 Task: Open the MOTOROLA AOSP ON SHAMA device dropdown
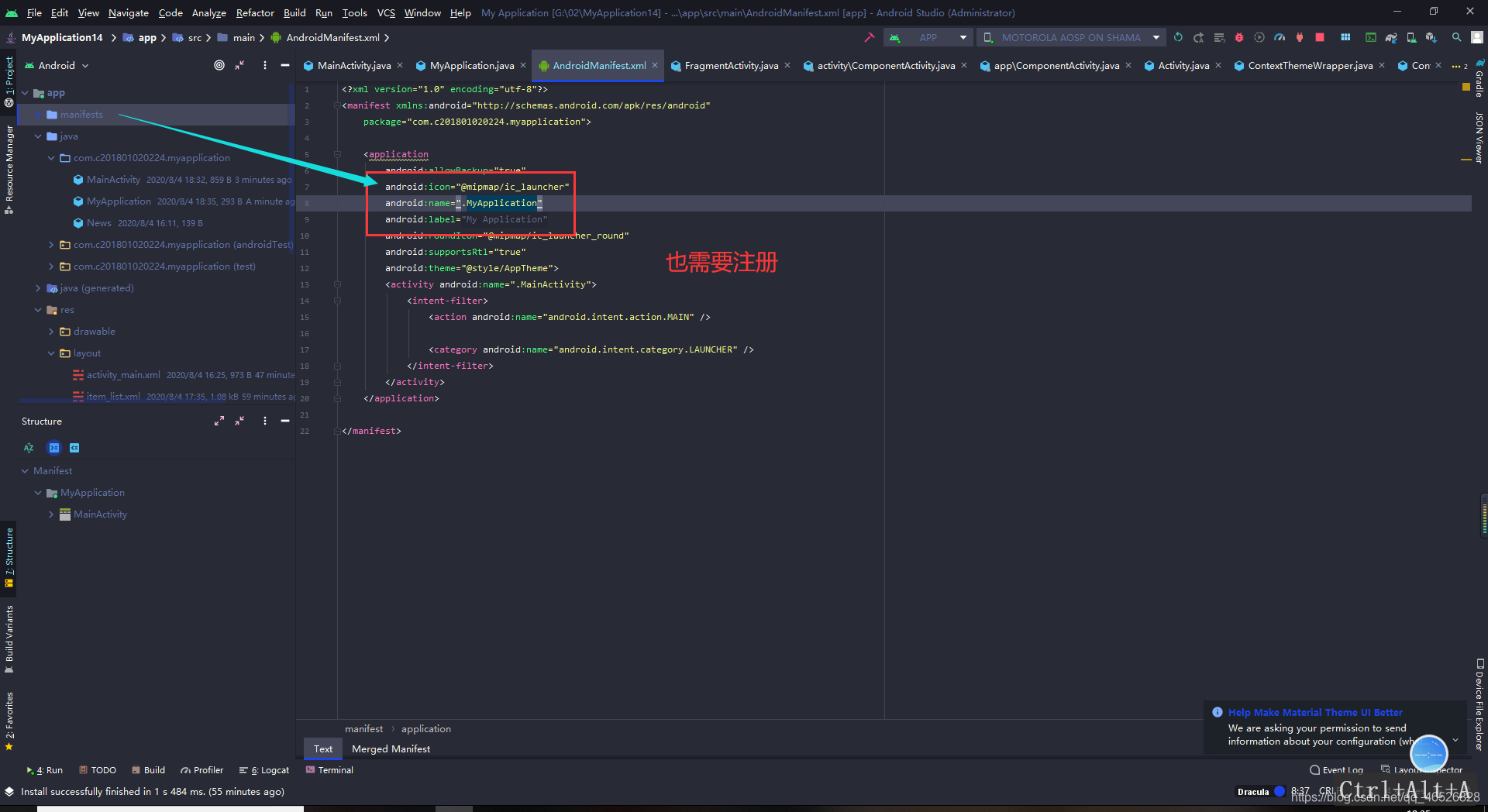coord(1073,37)
